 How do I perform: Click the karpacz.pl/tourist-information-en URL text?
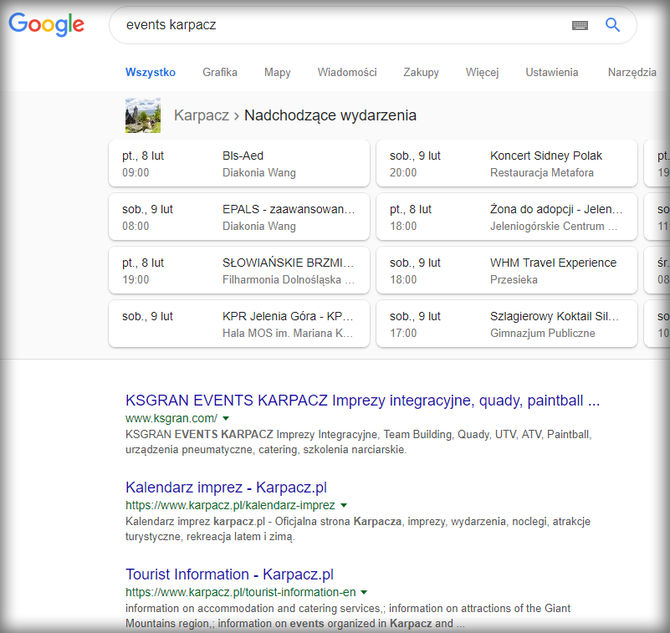click(x=241, y=592)
